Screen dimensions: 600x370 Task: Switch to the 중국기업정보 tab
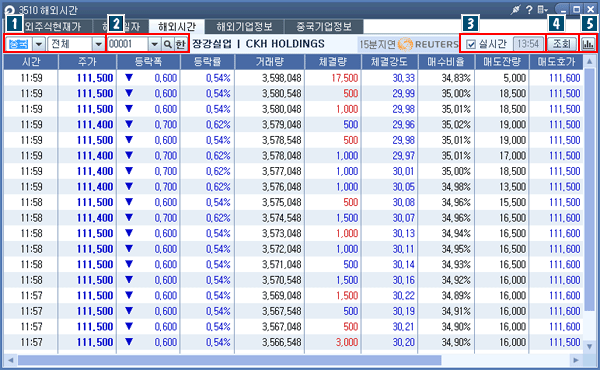click(x=324, y=26)
